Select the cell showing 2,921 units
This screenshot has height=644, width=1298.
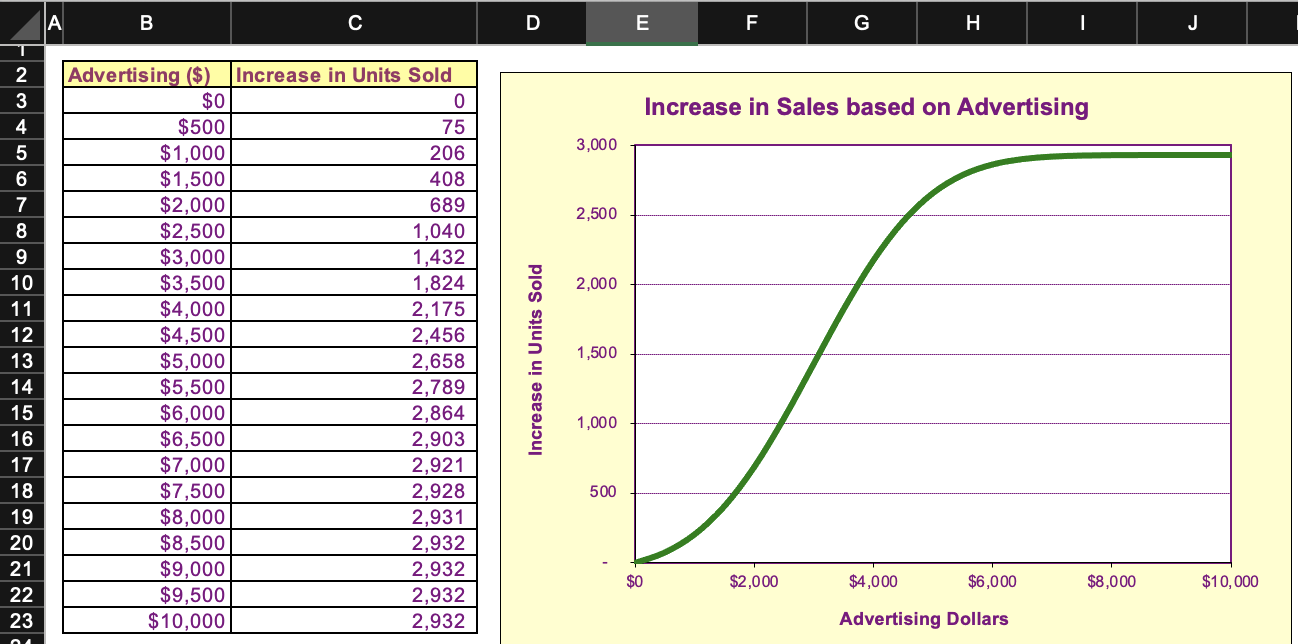(x=355, y=465)
